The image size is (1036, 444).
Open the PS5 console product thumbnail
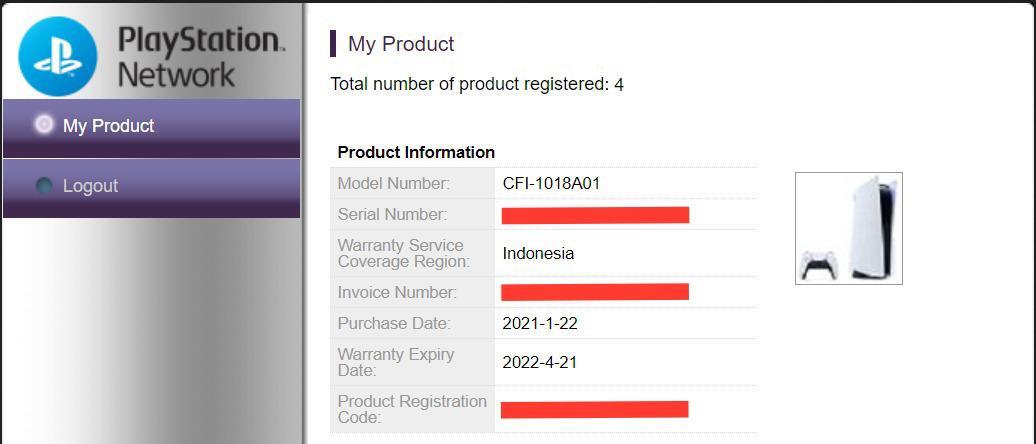click(848, 228)
